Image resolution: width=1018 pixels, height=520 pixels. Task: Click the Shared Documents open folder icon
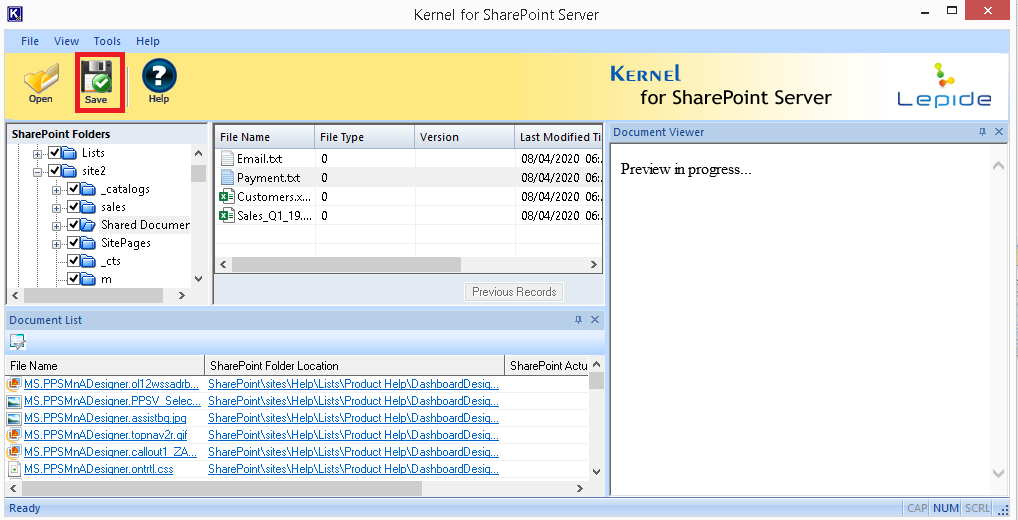pos(89,225)
